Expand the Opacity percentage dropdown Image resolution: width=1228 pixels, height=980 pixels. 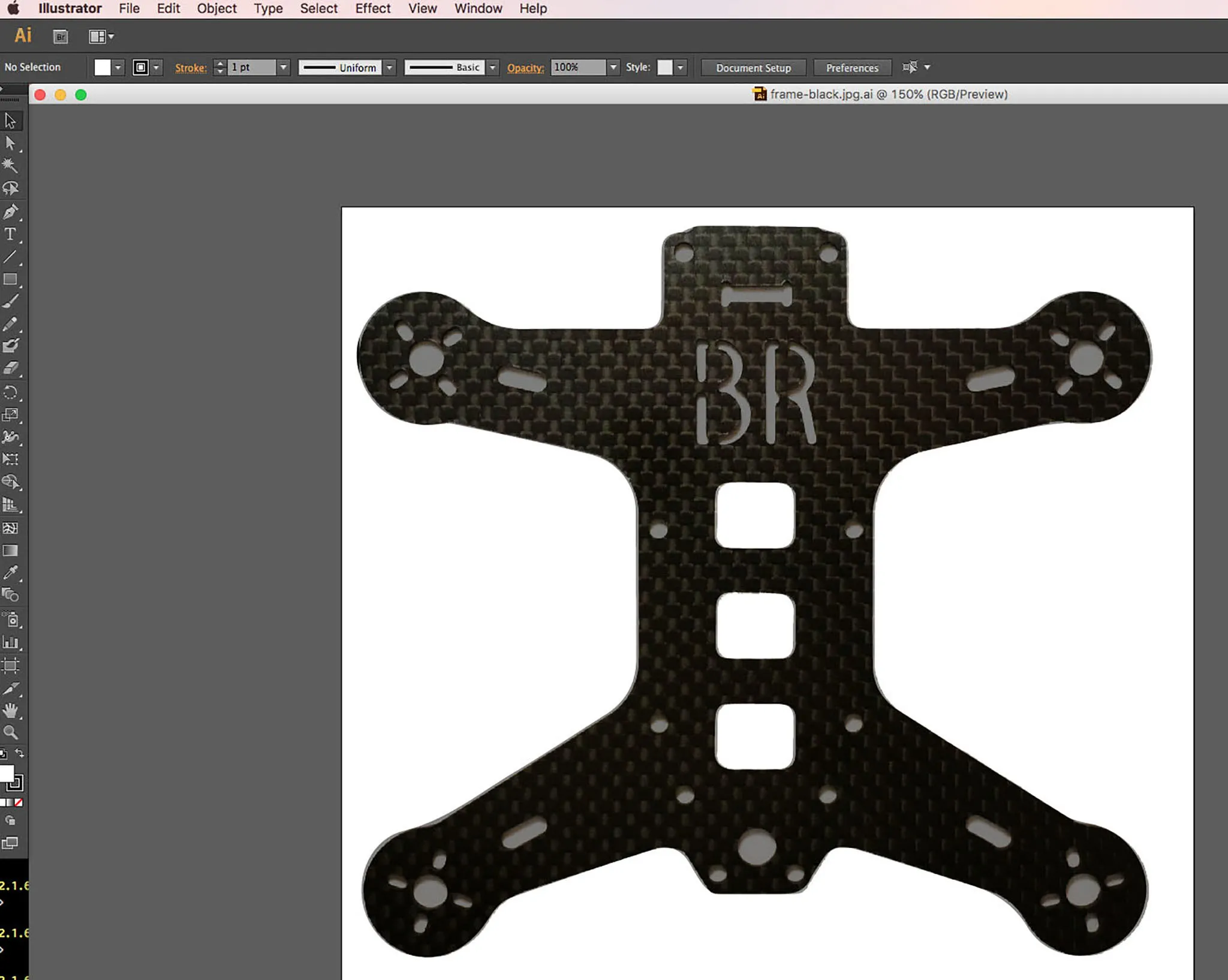pos(613,67)
